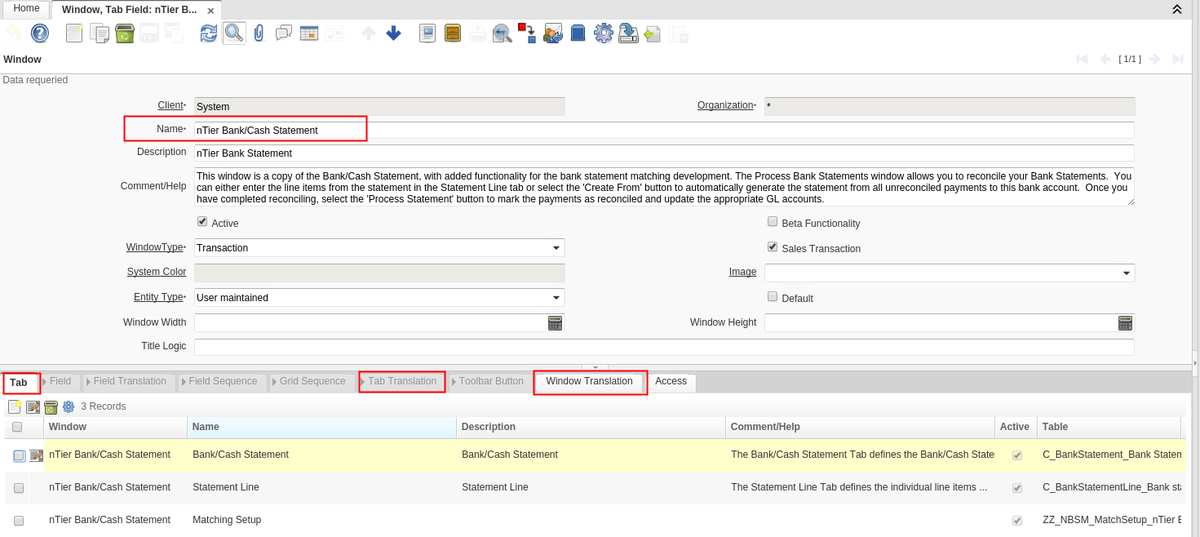The image size is (1200, 537).
Task: Open the WindowType dropdown
Action: point(556,248)
